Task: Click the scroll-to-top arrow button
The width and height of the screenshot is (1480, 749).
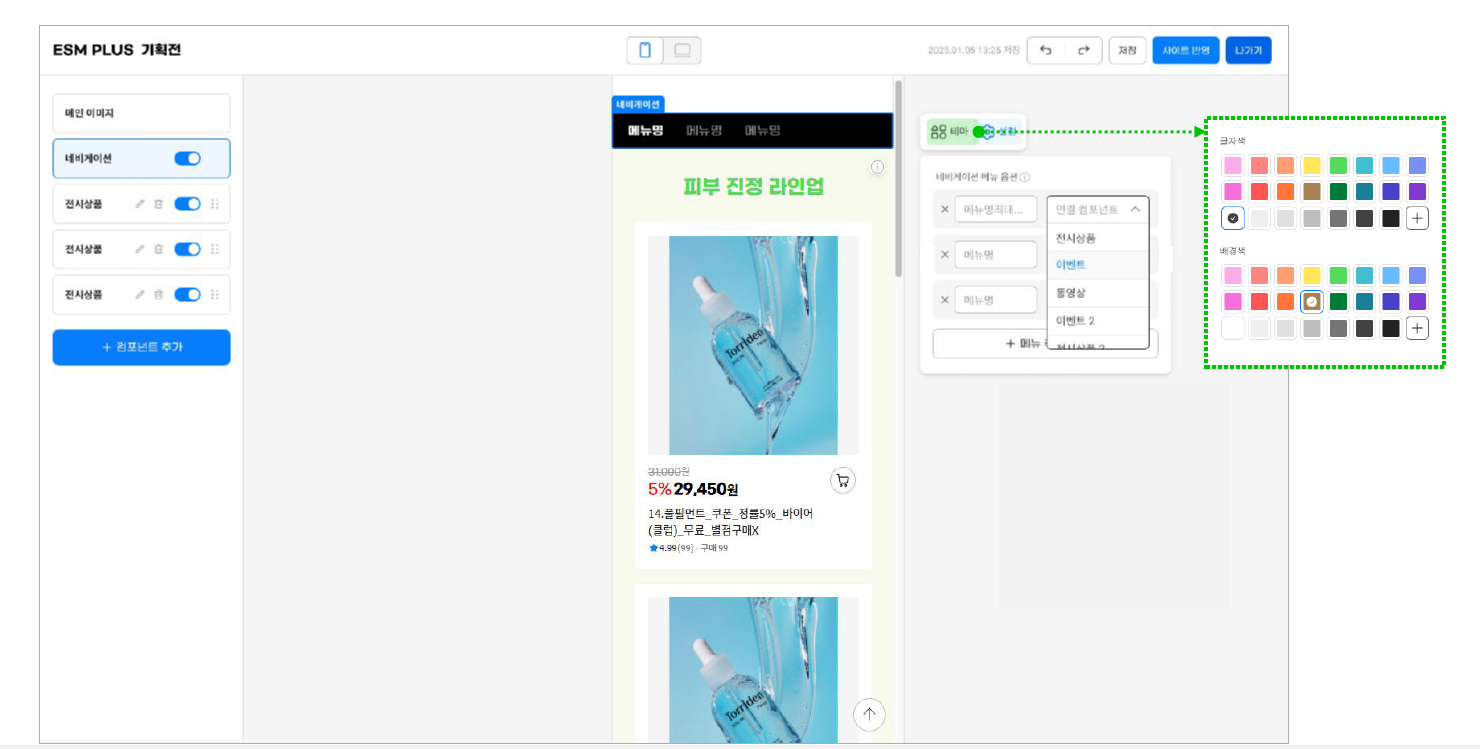Action: pyautogui.click(x=869, y=713)
